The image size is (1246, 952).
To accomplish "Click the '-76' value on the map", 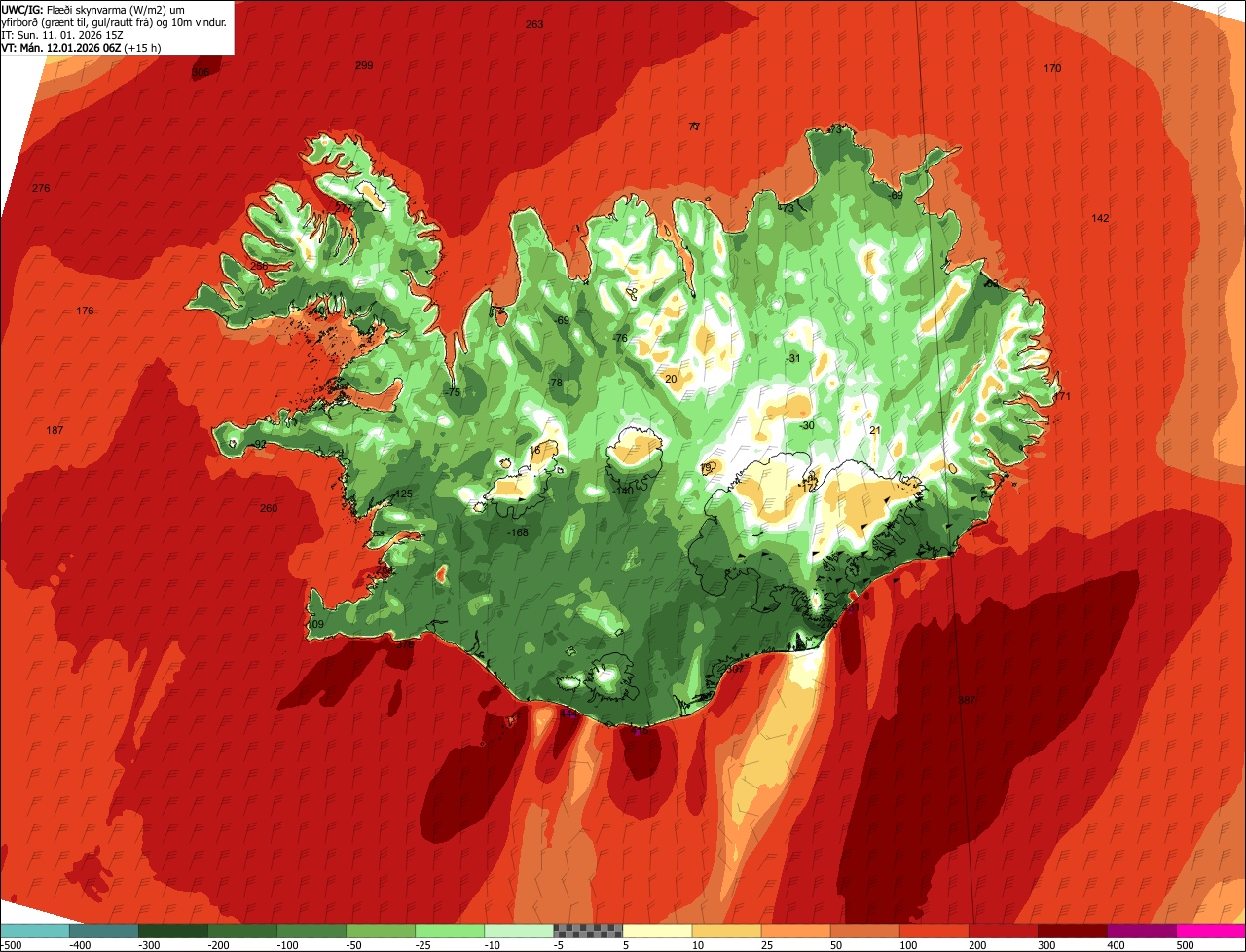I will (620, 338).
